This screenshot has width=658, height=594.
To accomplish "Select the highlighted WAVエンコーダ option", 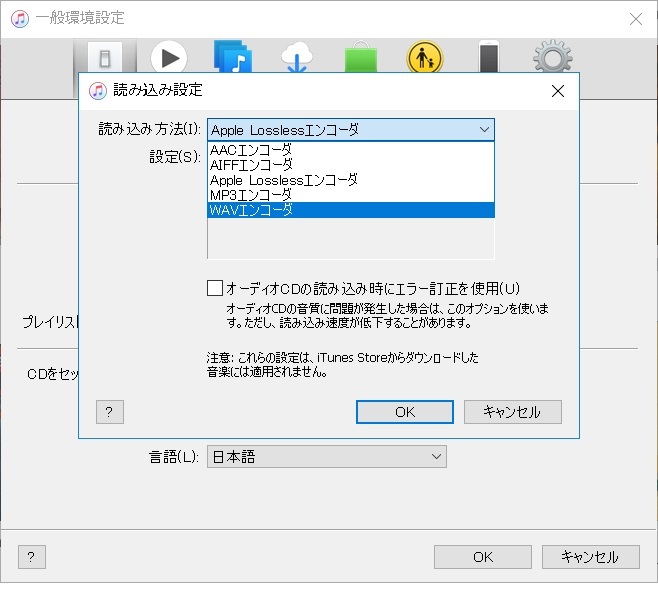I will click(x=351, y=210).
